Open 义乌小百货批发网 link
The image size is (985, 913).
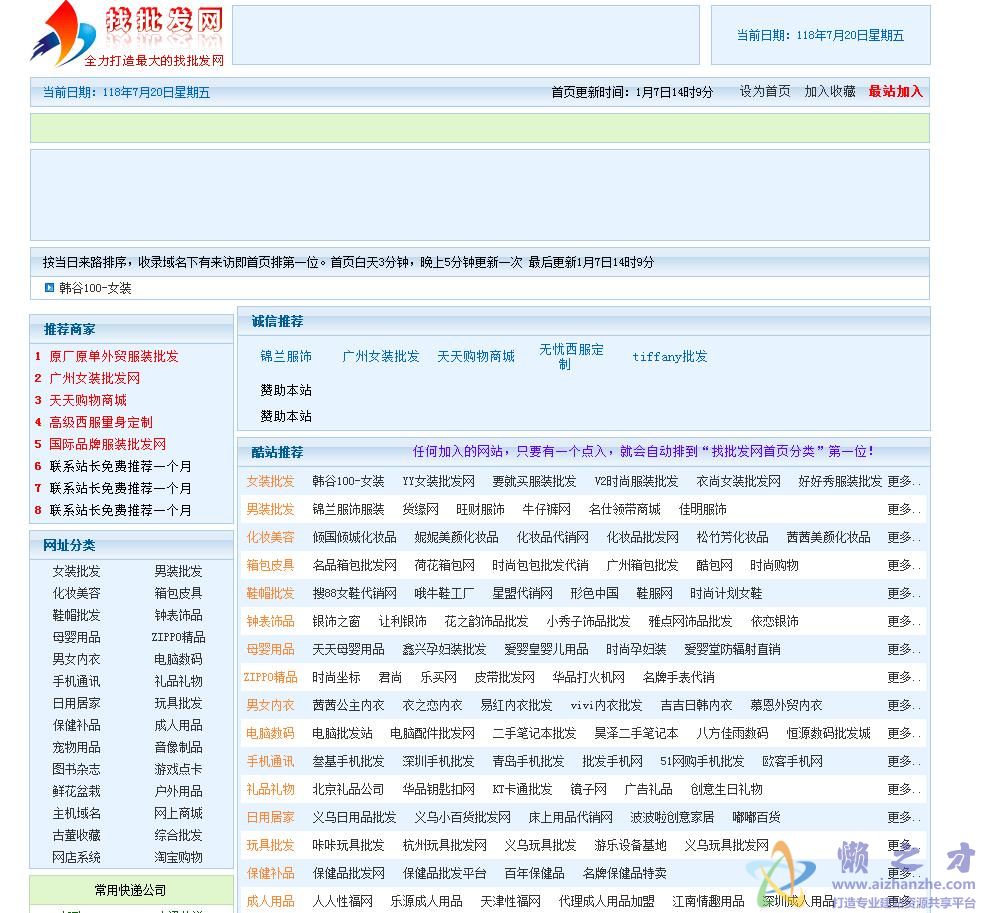[x=462, y=817]
